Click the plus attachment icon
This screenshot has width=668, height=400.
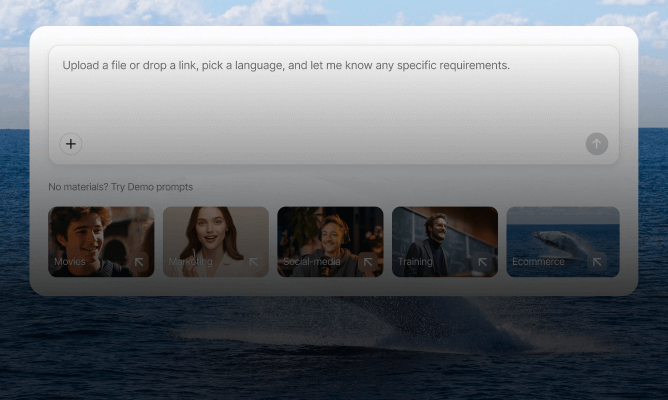click(71, 144)
